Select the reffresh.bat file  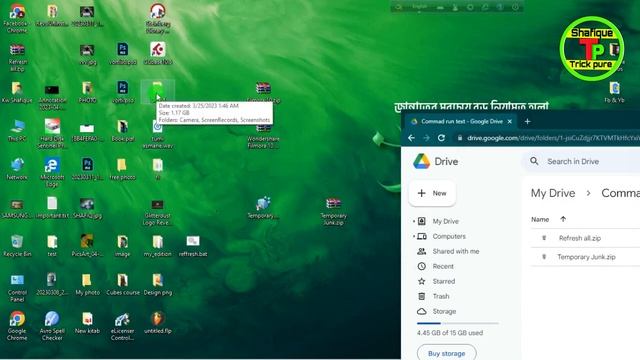[193, 246]
